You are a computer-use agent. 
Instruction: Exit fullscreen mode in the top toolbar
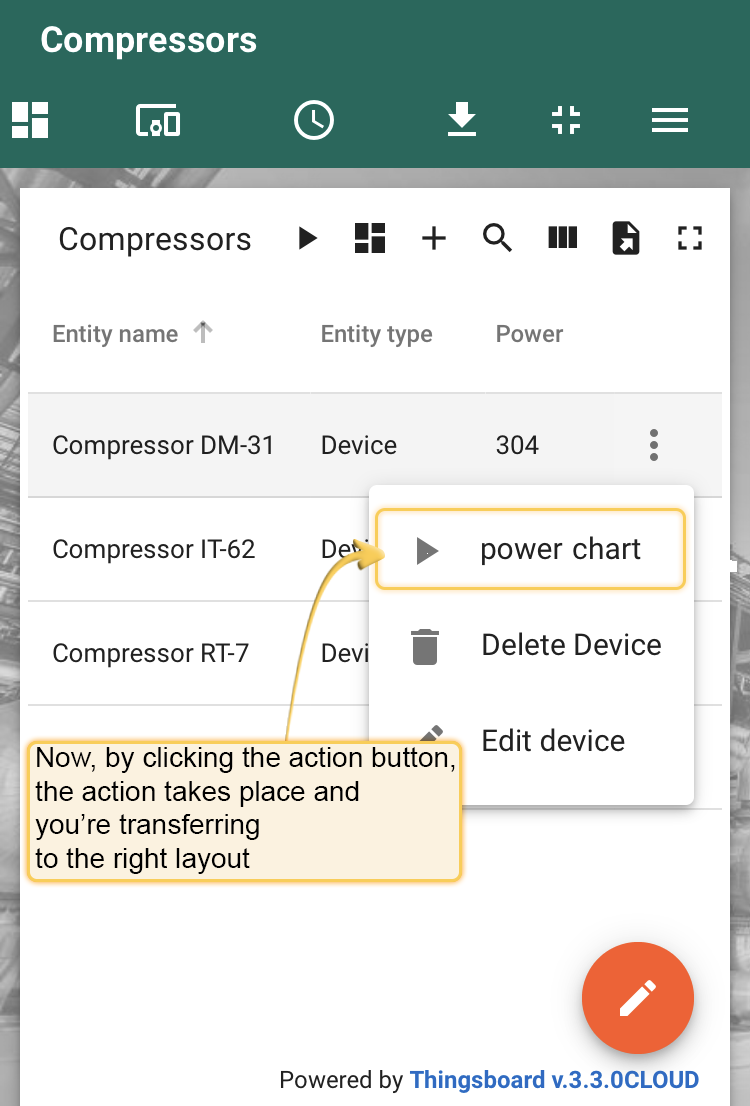tap(566, 120)
